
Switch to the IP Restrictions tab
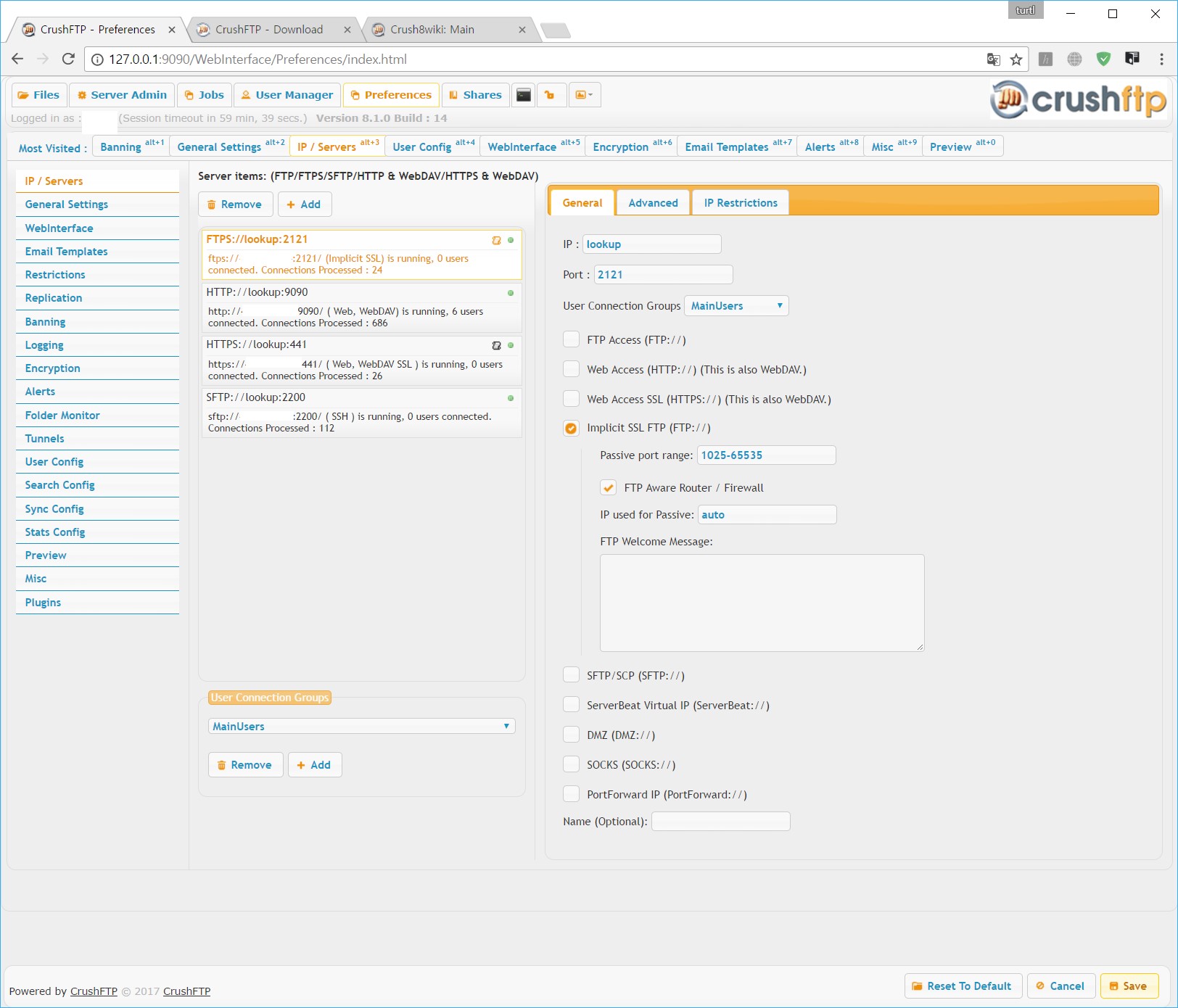coord(741,203)
